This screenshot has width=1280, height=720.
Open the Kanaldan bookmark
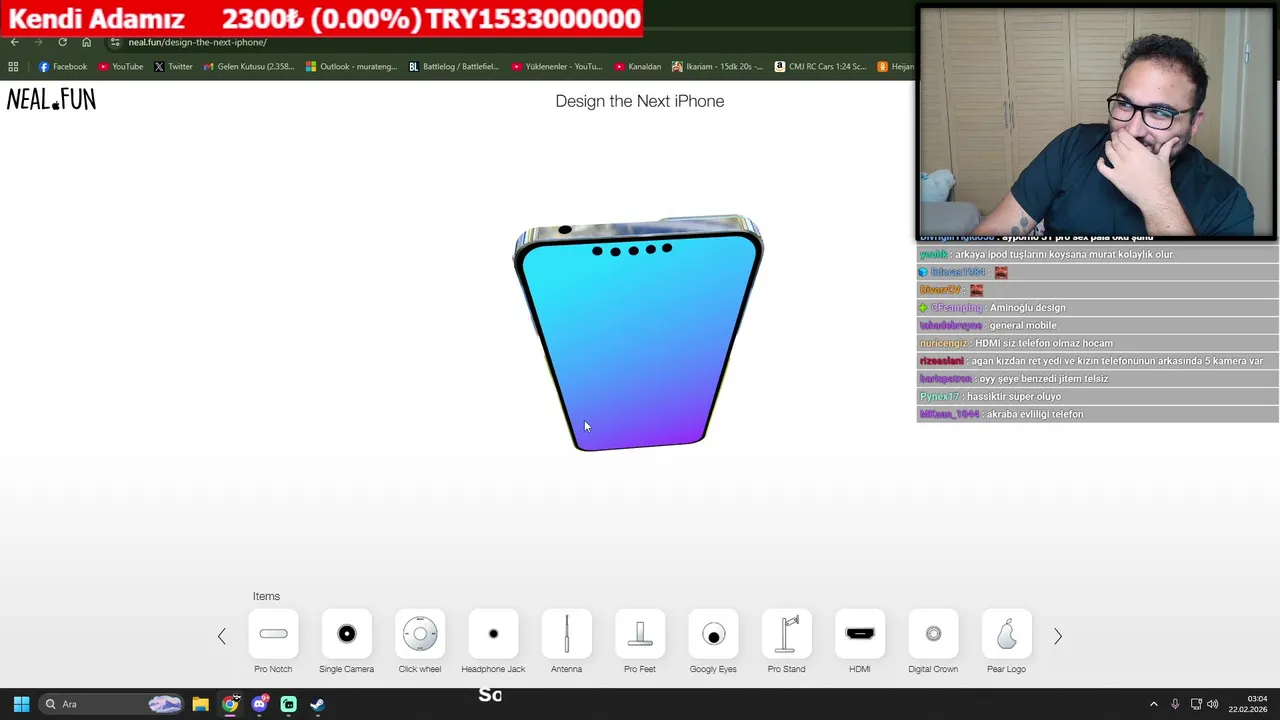tap(637, 67)
